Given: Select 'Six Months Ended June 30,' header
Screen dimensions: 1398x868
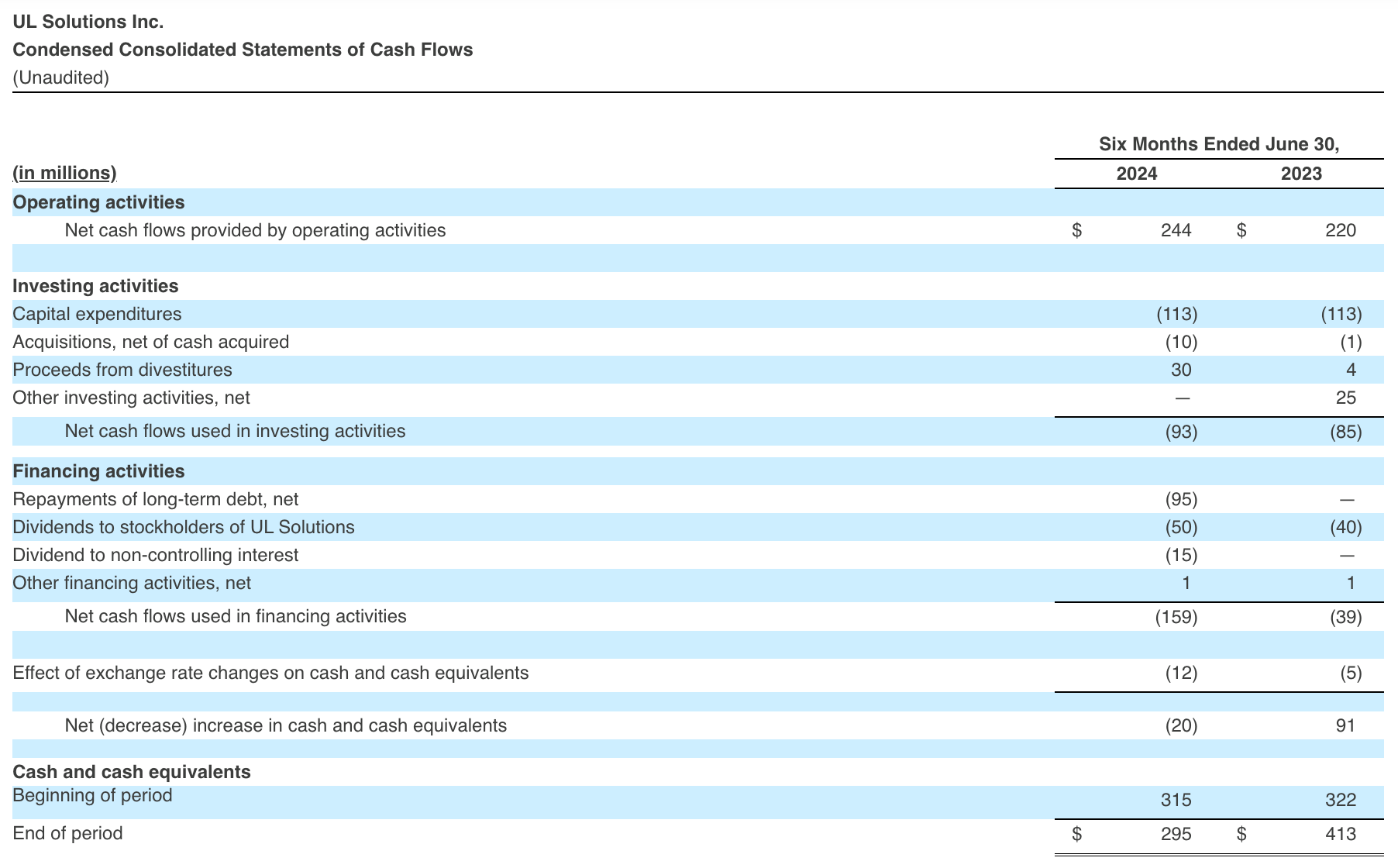Looking at the screenshot, I should click(x=1219, y=144).
